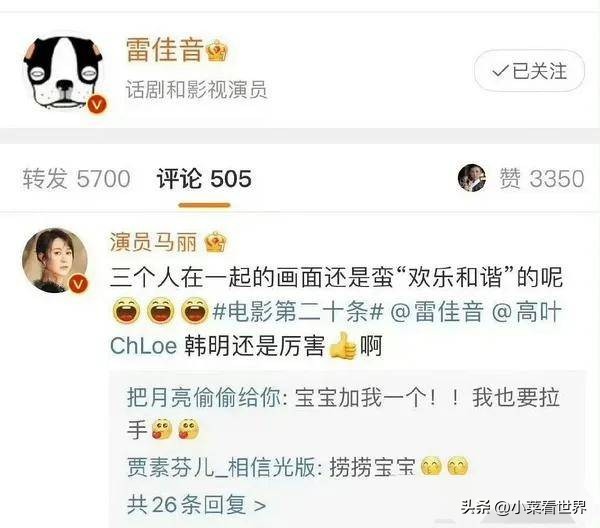Tap the thumbs-up emoji after 厉害
600x528 pixels.
click(x=342, y=345)
